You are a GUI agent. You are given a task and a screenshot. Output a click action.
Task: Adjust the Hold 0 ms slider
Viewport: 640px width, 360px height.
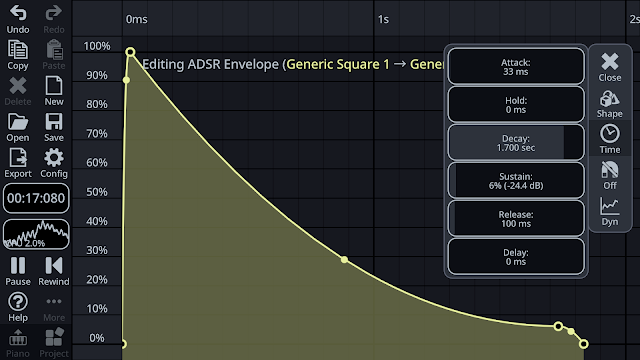(516, 104)
